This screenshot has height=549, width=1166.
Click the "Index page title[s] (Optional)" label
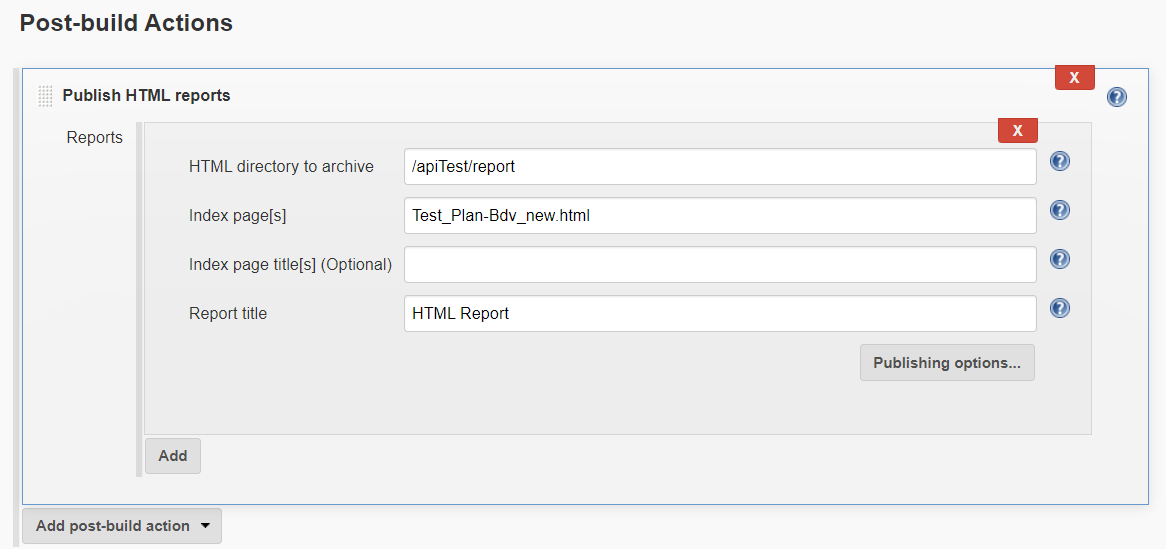[x=290, y=265]
